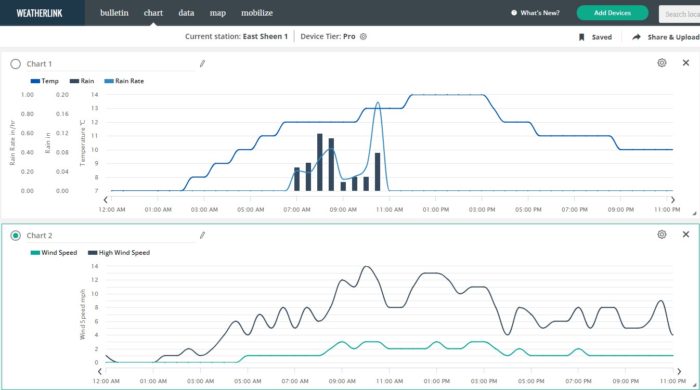This screenshot has width=700, height=390.
Task: Click the tallest rain bar near 08:00 AM
Action: tap(320, 162)
